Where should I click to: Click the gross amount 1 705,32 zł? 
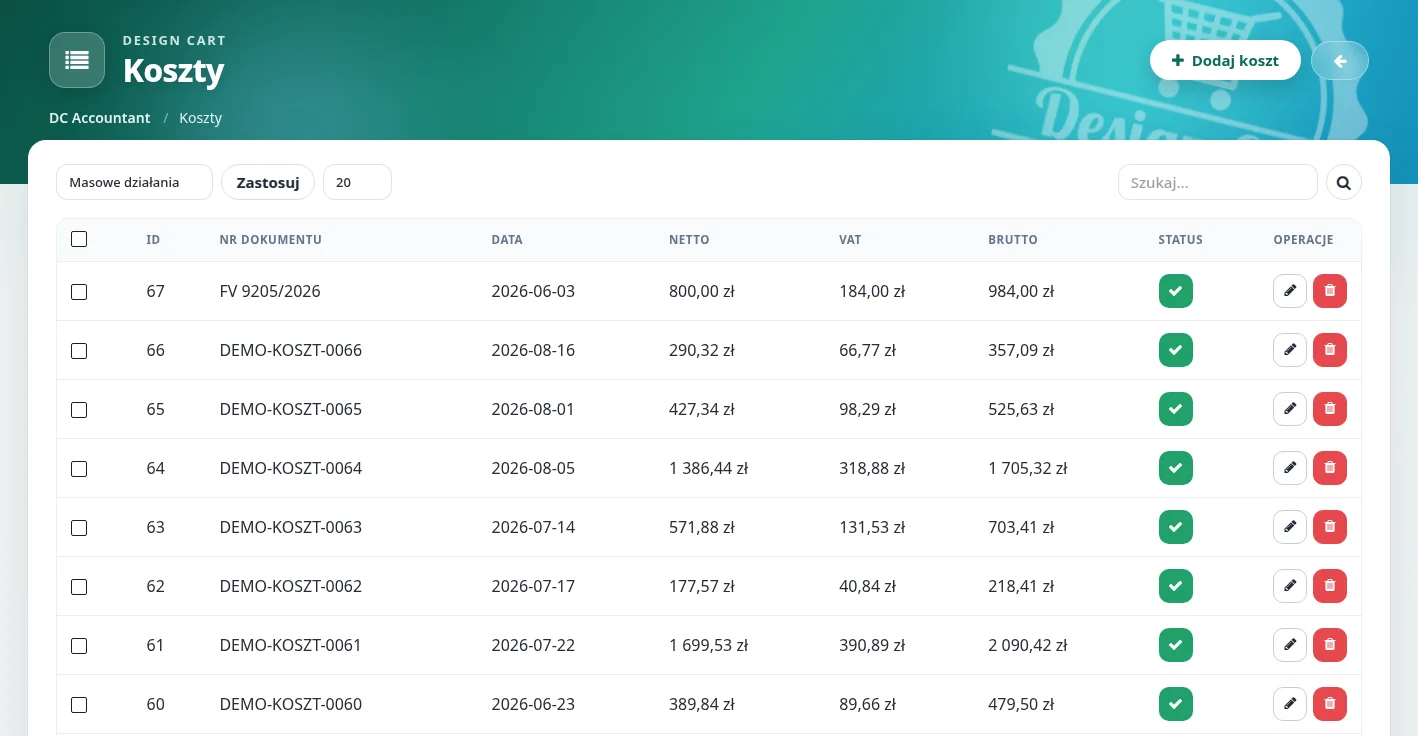tap(1028, 468)
